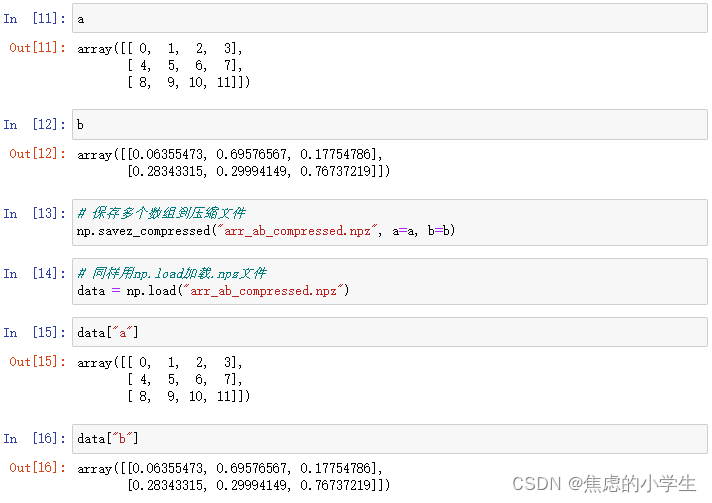Click the Out[12] float array output
712x503 pixels.
tap(234, 163)
